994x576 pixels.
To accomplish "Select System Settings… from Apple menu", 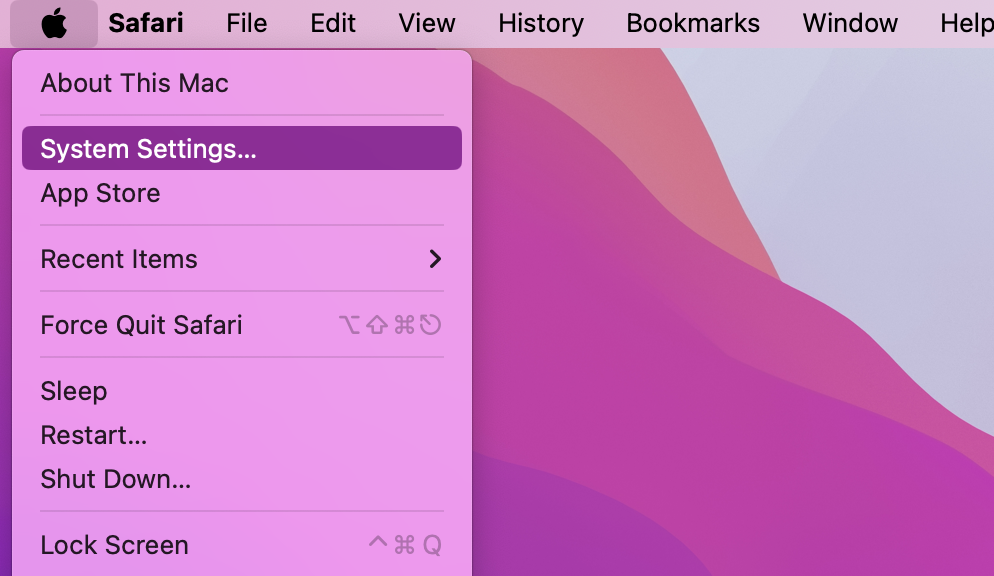I will tap(242, 148).
